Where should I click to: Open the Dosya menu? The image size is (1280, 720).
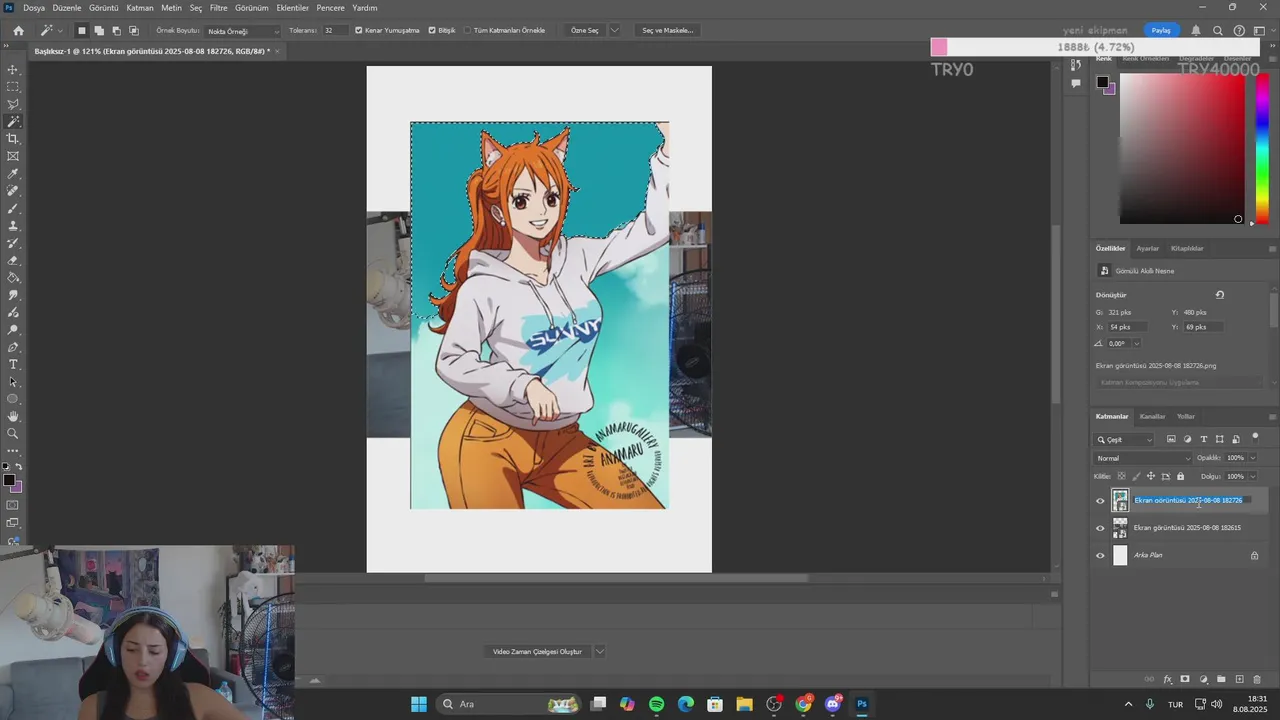[34, 8]
